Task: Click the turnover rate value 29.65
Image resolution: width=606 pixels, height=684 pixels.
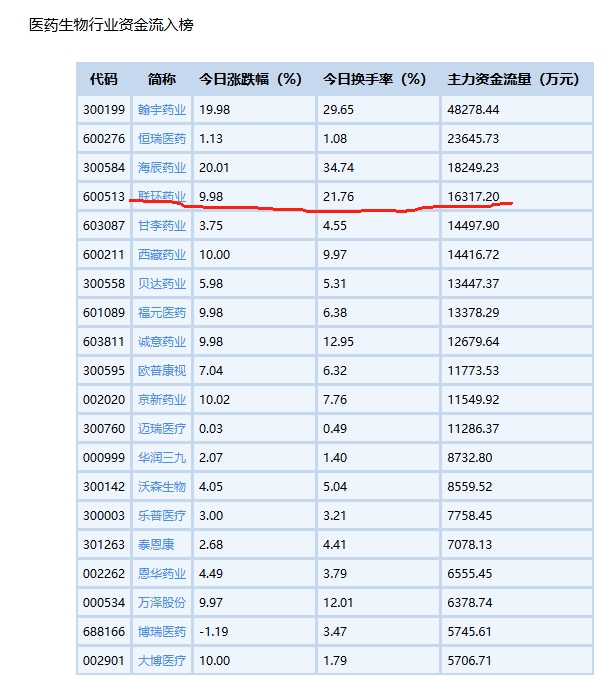Action: tap(338, 109)
